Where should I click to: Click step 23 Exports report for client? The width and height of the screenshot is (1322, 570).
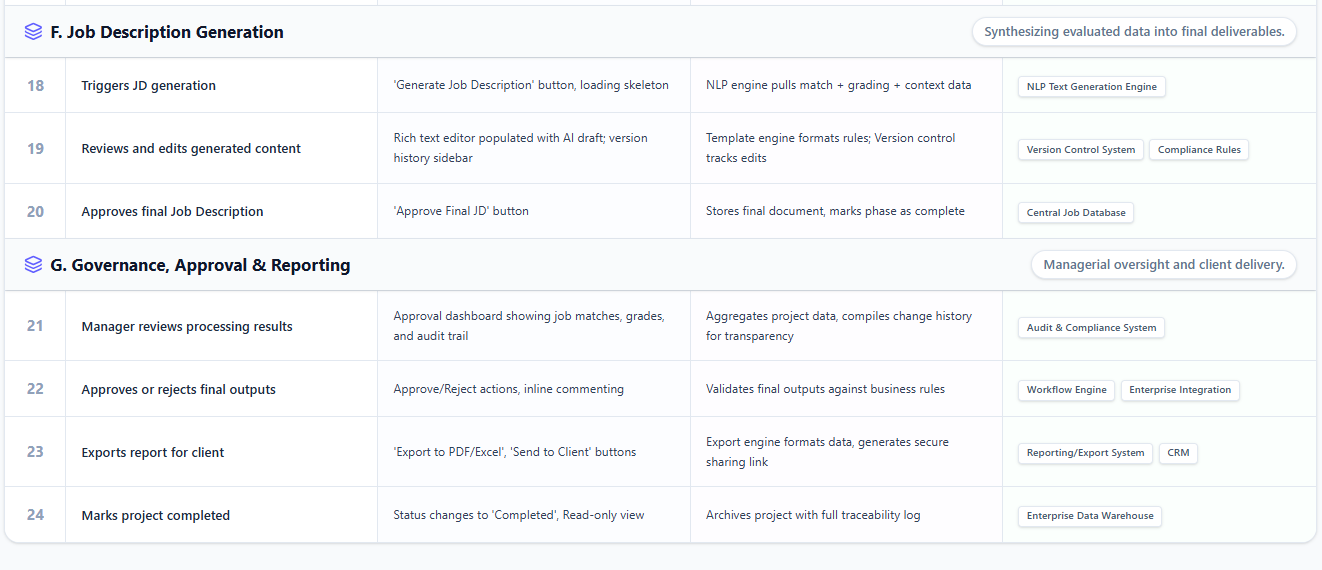pos(660,452)
